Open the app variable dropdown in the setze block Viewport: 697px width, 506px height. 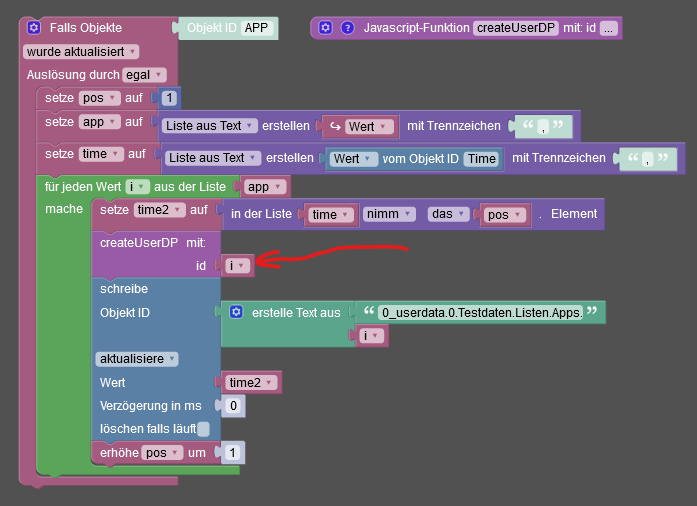click(100, 122)
